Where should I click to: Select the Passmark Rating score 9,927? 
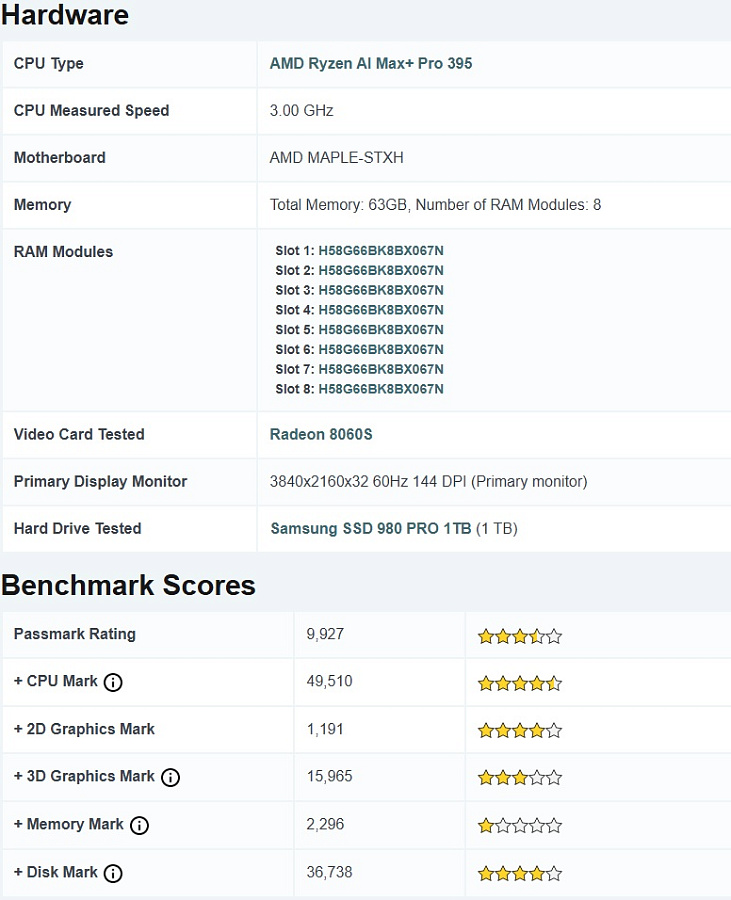coord(325,634)
